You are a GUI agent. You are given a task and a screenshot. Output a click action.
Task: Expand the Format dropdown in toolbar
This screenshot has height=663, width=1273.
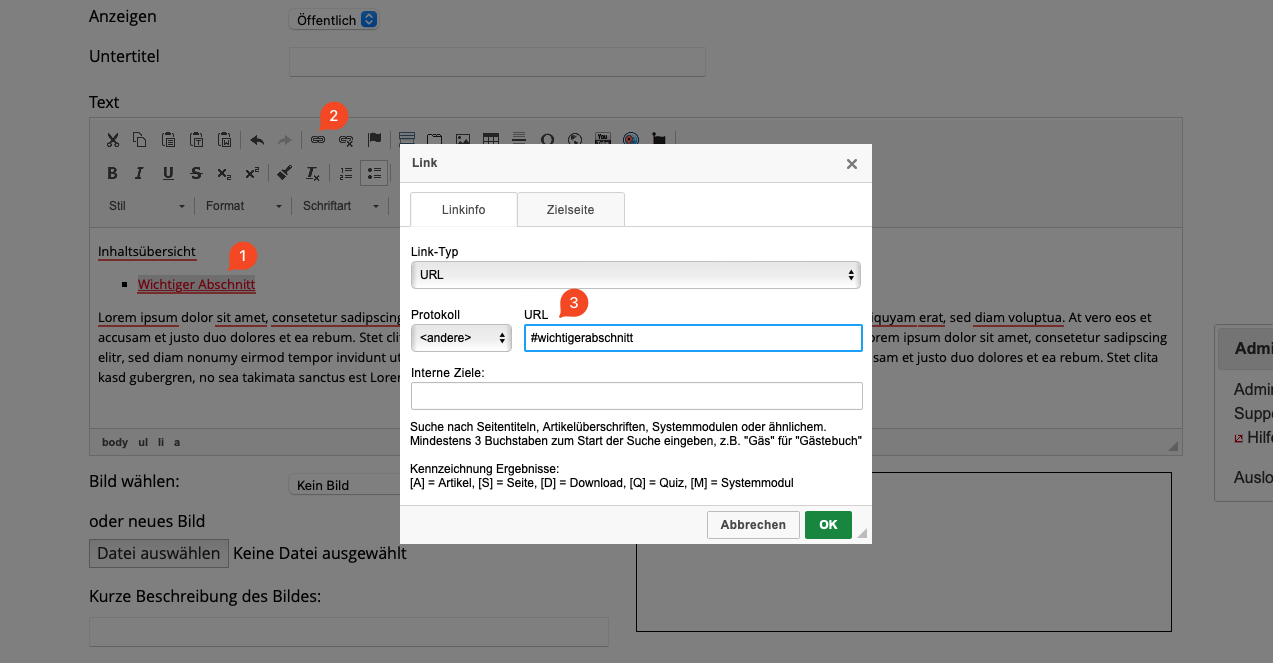click(x=243, y=206)
